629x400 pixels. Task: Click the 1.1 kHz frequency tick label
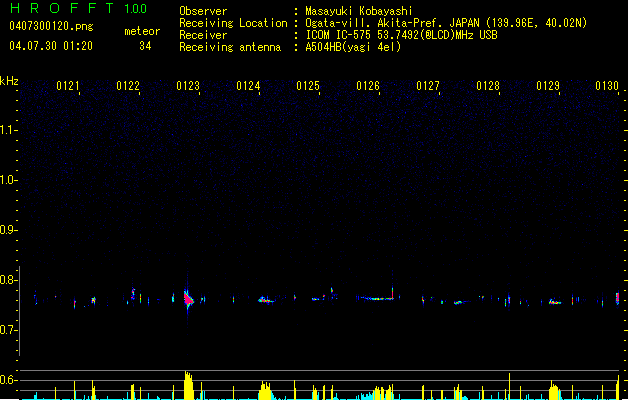click(8, 130)
